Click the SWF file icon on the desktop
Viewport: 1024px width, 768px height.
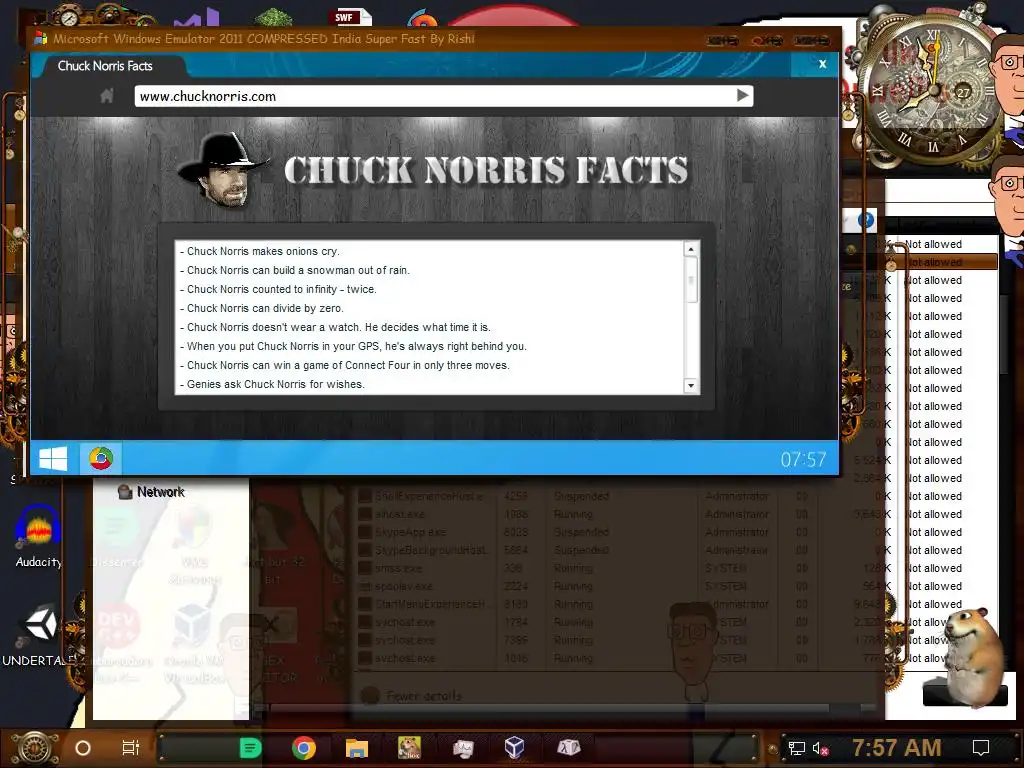(353, 17)
